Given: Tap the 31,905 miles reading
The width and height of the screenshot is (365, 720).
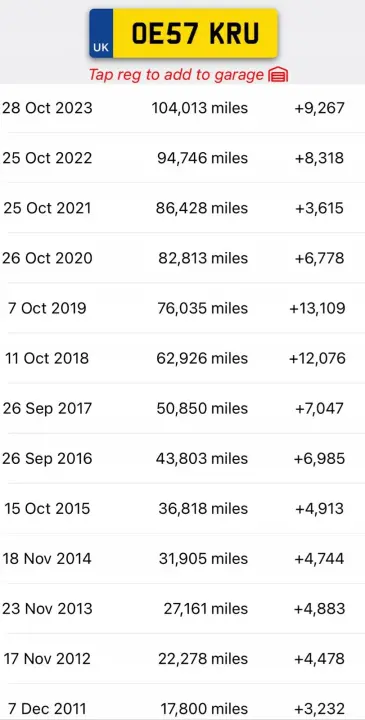Looking at the screenshot, I should click(x=203, y=558).
